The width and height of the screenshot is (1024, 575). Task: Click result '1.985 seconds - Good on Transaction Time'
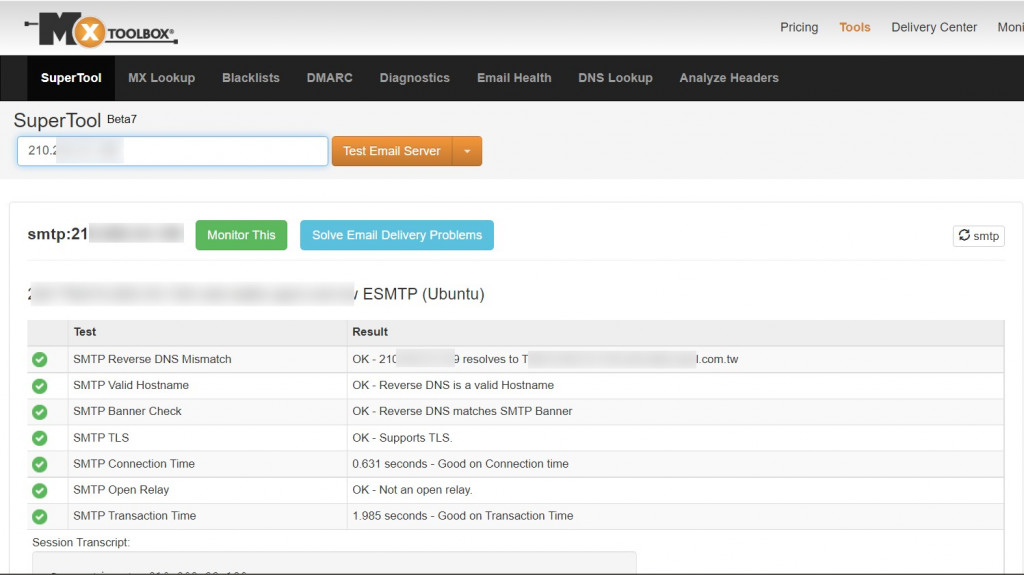[463, 516]
